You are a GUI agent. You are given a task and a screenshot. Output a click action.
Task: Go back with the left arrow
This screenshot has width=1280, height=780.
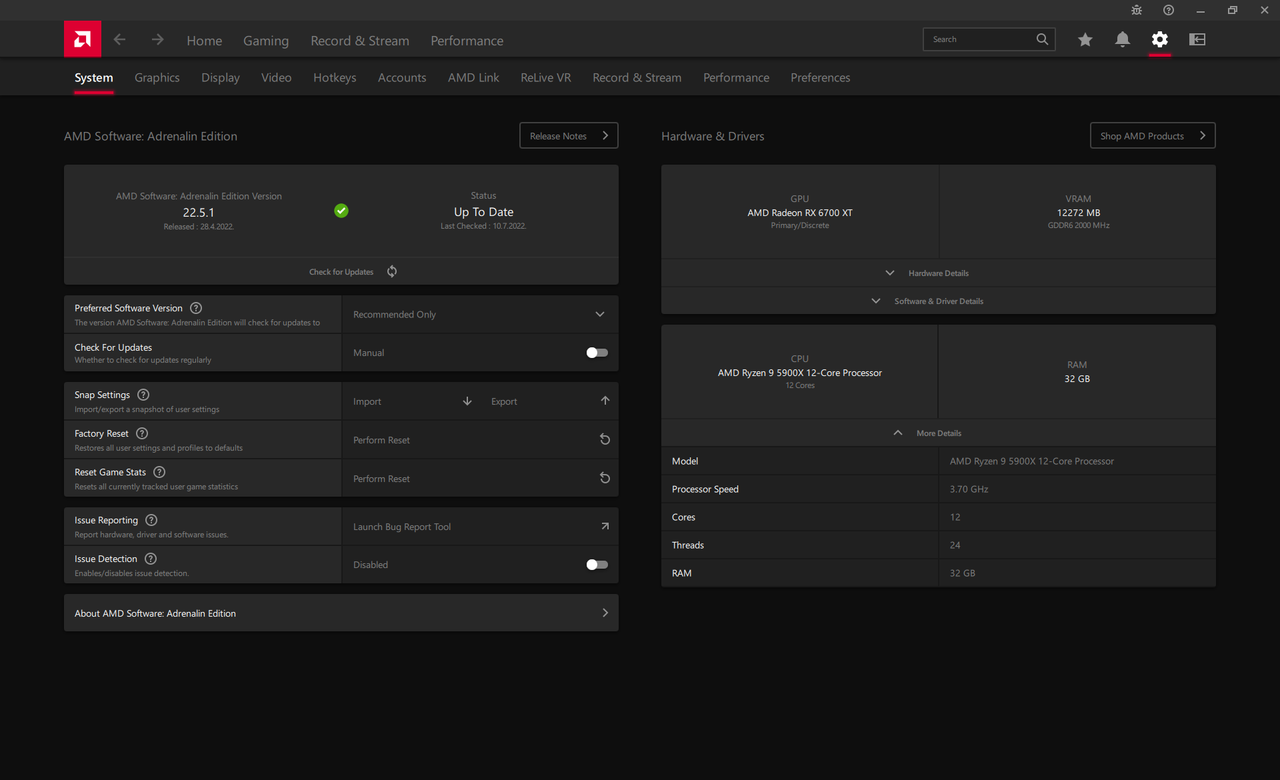coord(120,39)
